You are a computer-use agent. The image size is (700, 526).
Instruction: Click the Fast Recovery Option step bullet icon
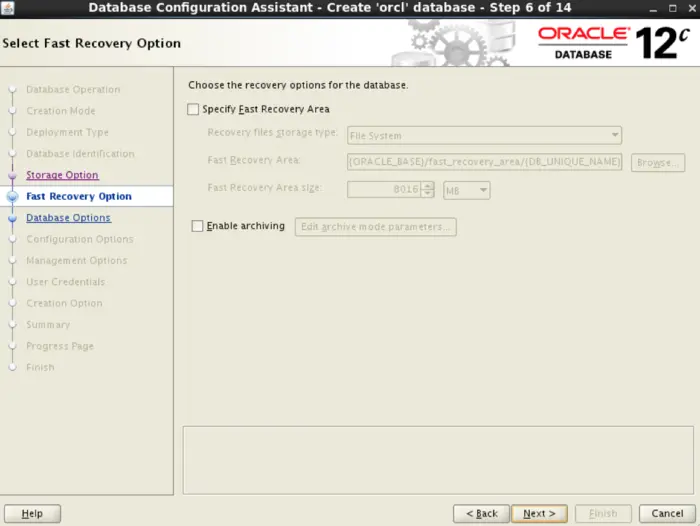(12, 196)
